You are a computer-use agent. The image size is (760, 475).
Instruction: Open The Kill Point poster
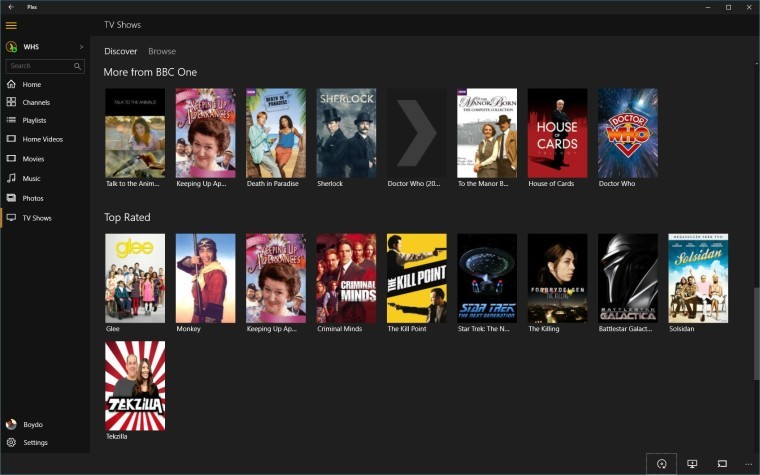[417, 278]
